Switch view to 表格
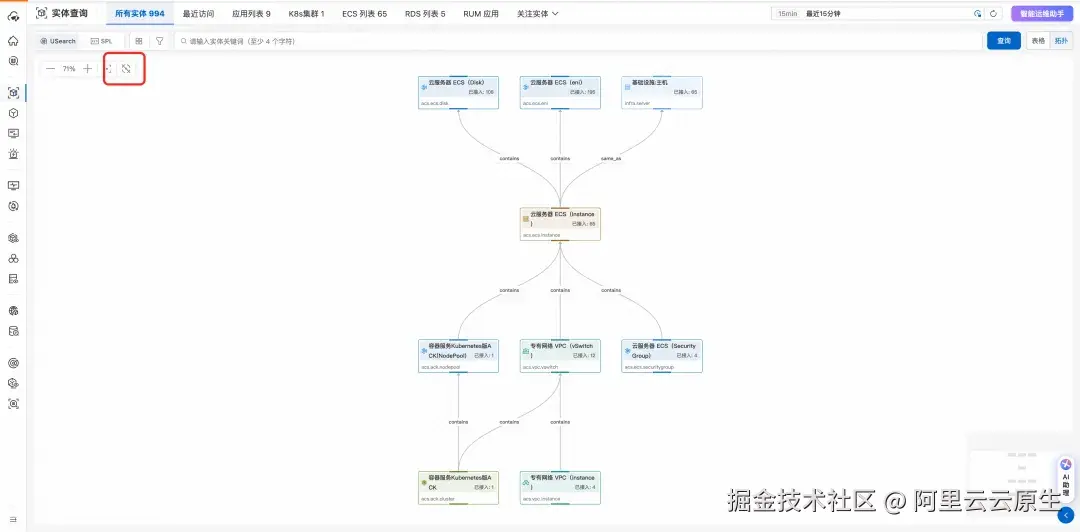Image resolution: width=1080 pixels, height=532 pixels. coord(1038,41)
